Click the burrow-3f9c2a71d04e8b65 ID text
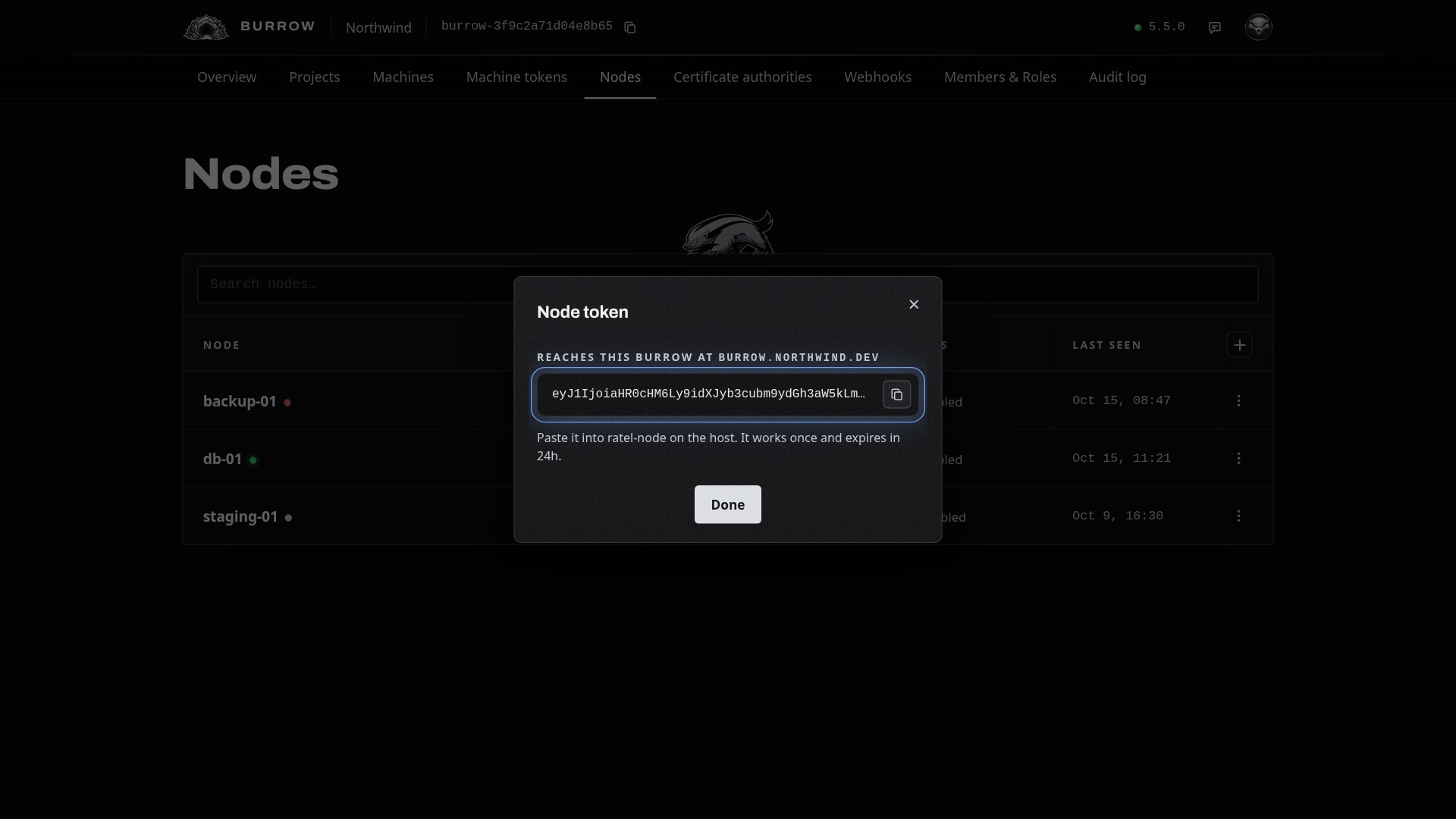Screen dimensions: 1456x819 tap(526, 27)
